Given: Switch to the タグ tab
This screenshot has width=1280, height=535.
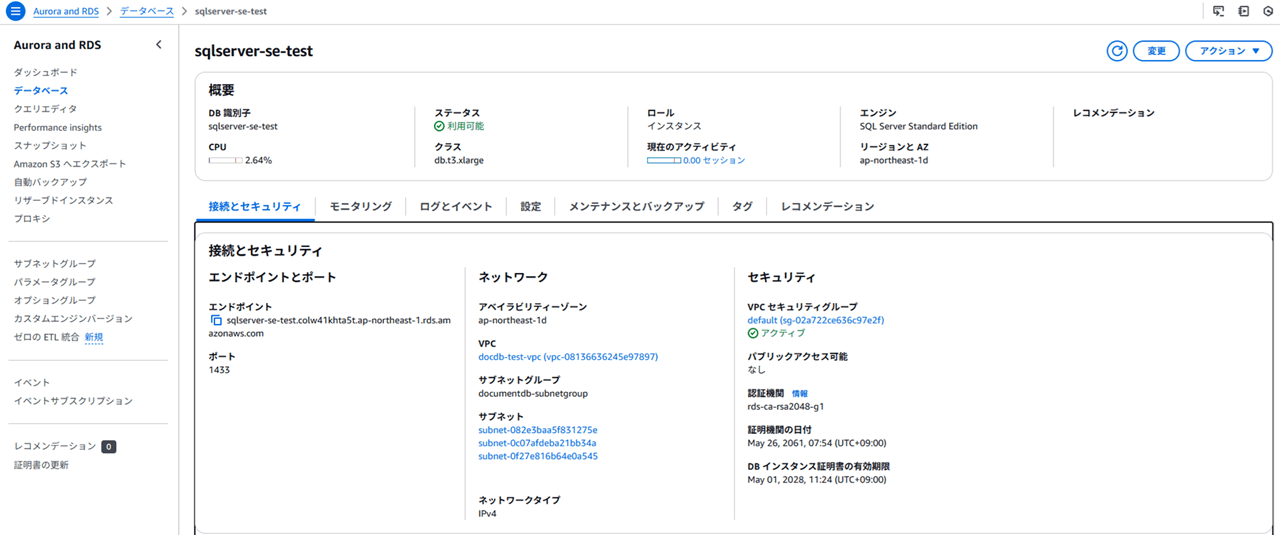Looking at the screenshot, I should tap(742, 206).
